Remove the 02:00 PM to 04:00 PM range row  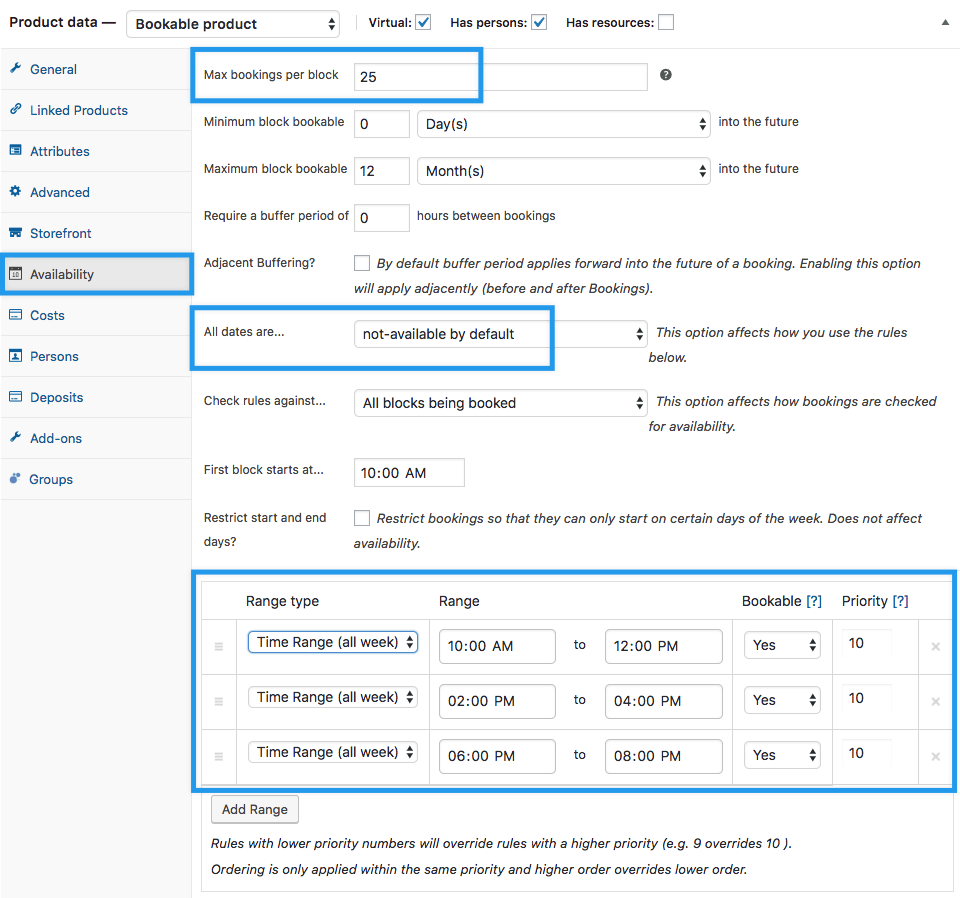pyautogui.click(x=935, y=702)
